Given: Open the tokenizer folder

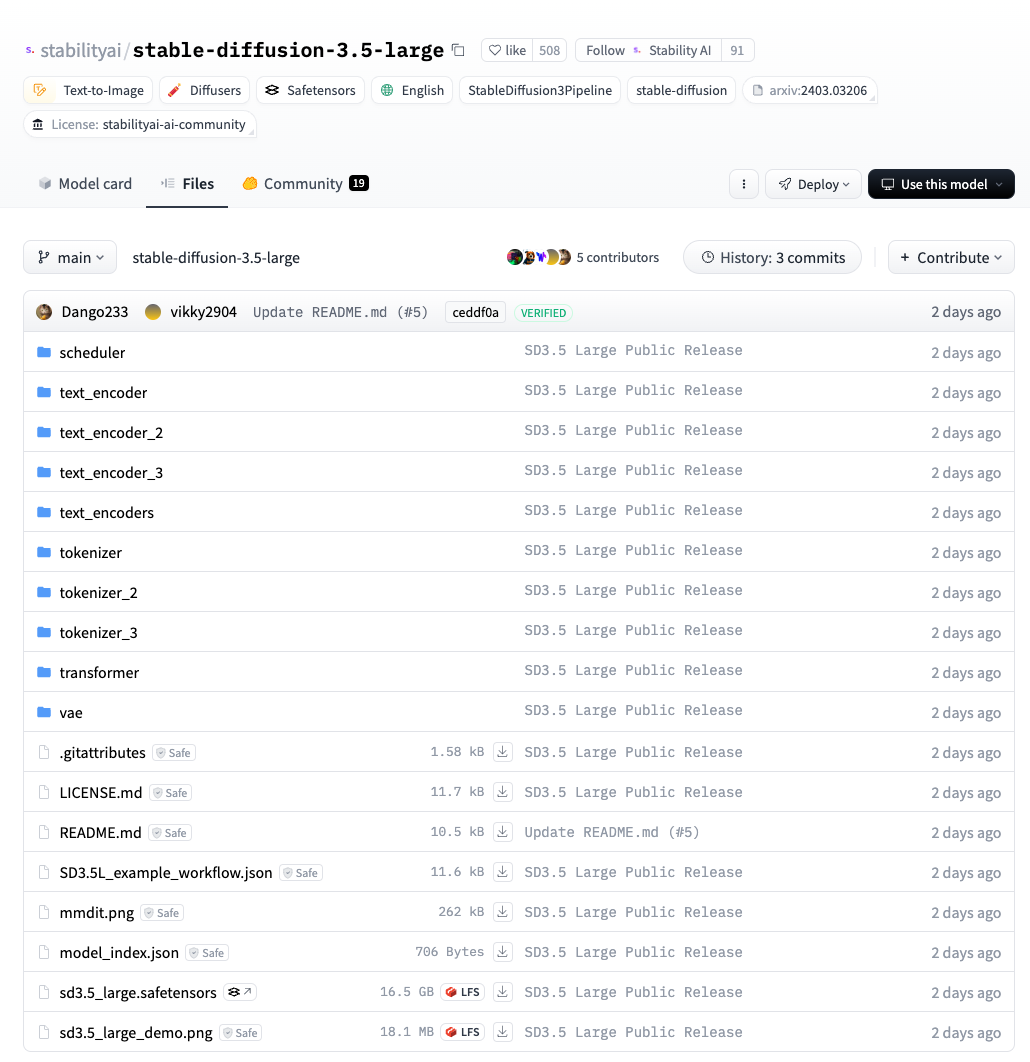Looking at the screenshot, I should pyautogui.click(x=91, y=552).
